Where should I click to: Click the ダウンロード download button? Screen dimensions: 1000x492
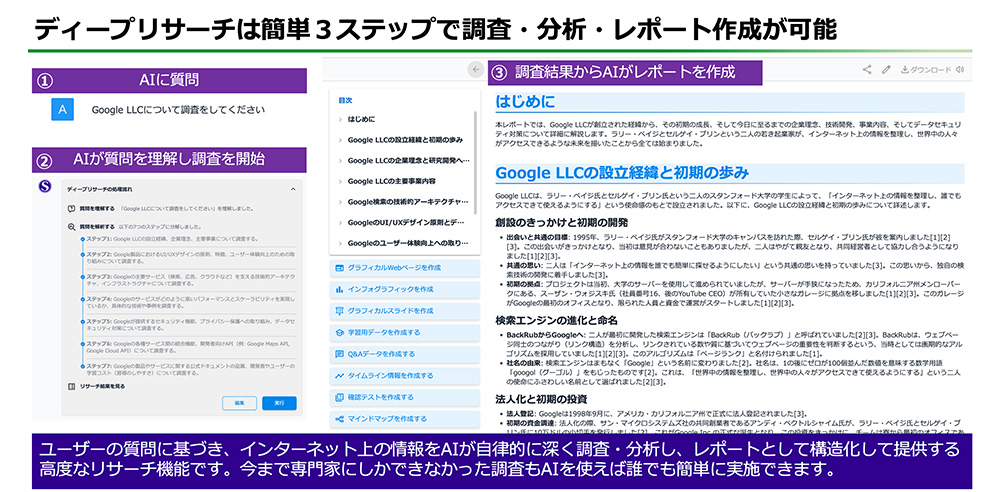926,70
